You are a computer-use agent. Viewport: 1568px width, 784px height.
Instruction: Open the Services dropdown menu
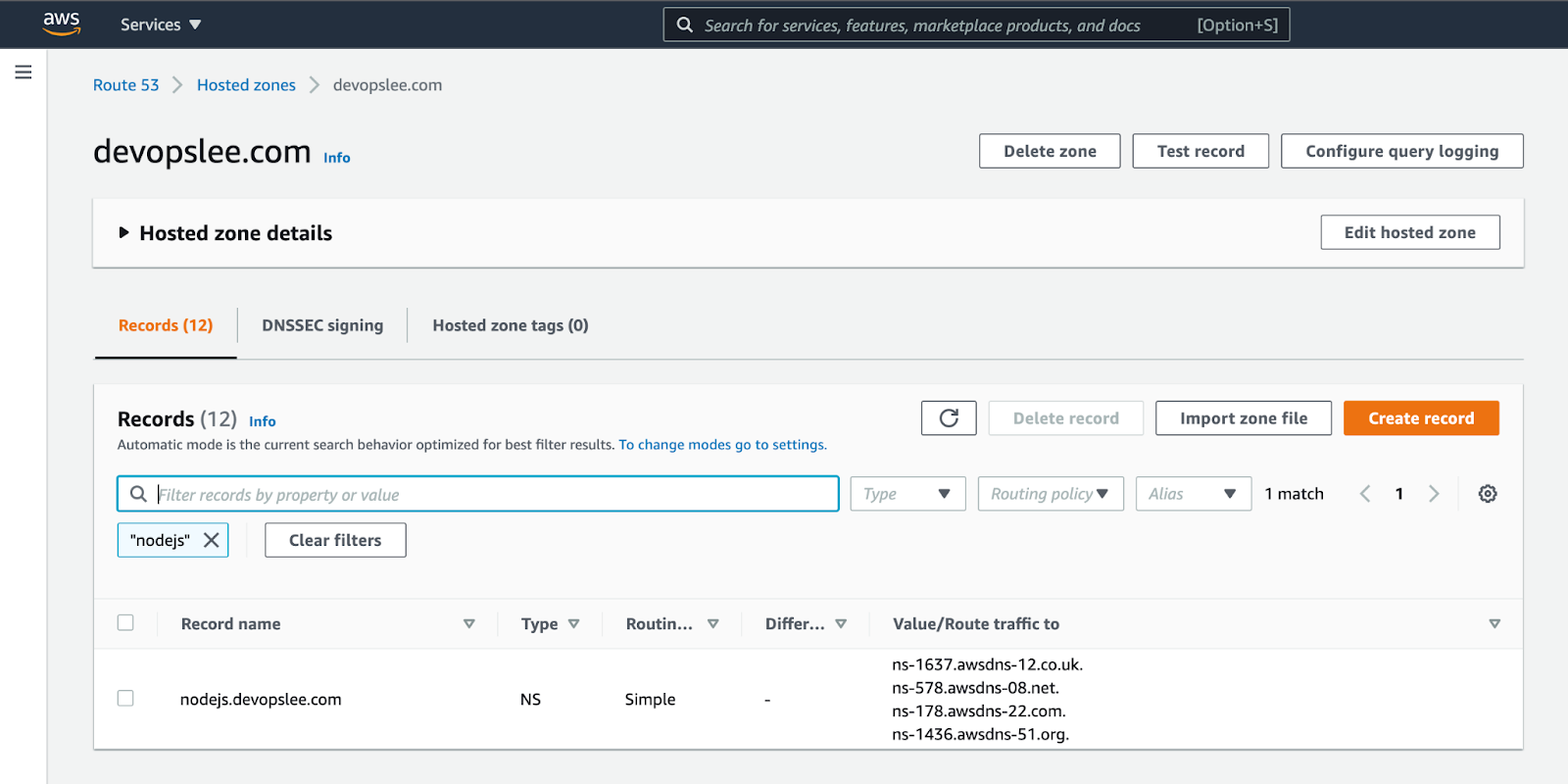pyautogui.click(x=161, y=24)
